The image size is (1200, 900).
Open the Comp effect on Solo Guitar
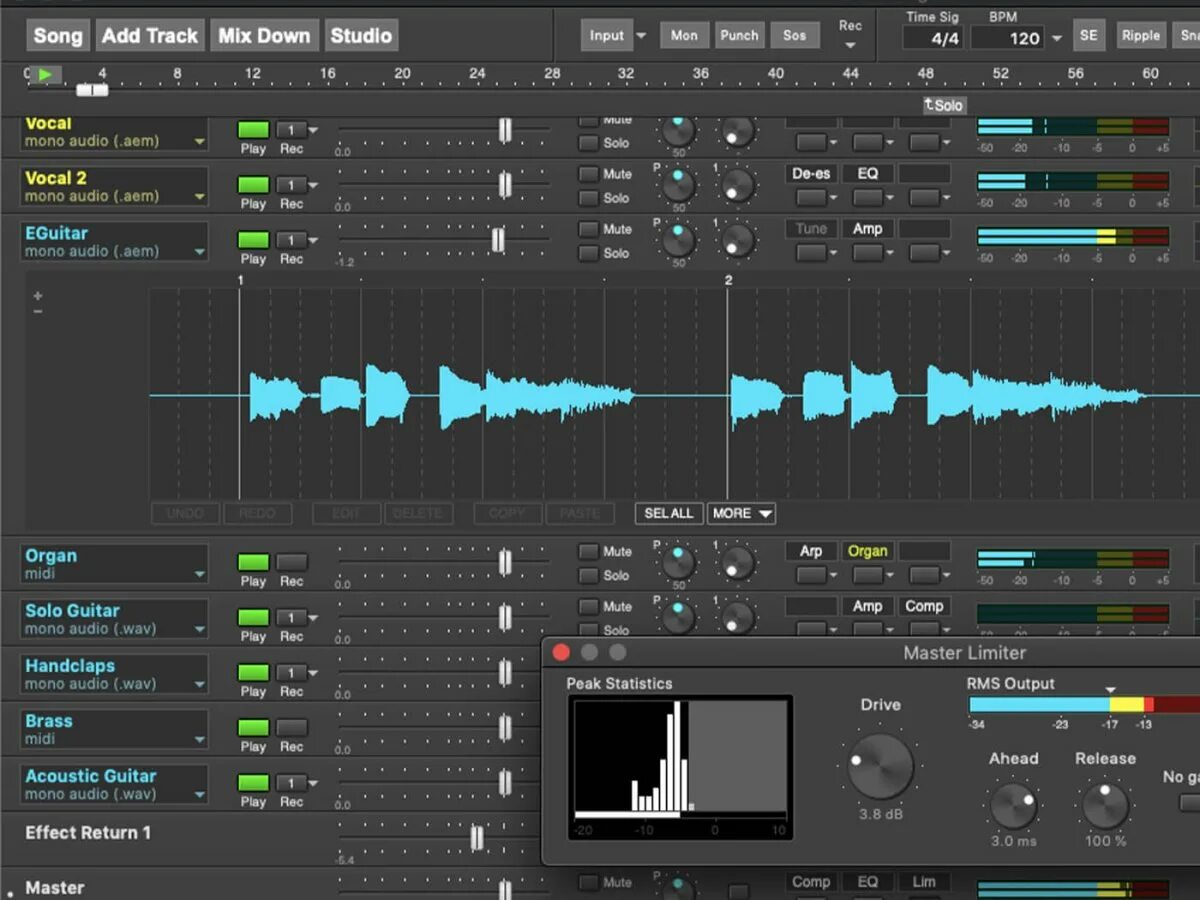(x=924, y=606)
